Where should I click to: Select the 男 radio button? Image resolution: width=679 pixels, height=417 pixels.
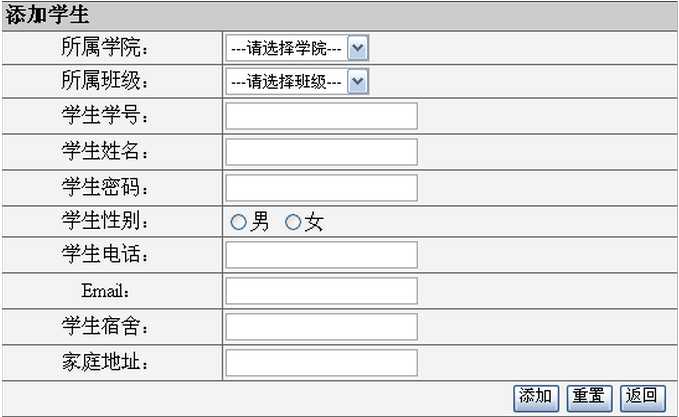click(x=238, y=223)
